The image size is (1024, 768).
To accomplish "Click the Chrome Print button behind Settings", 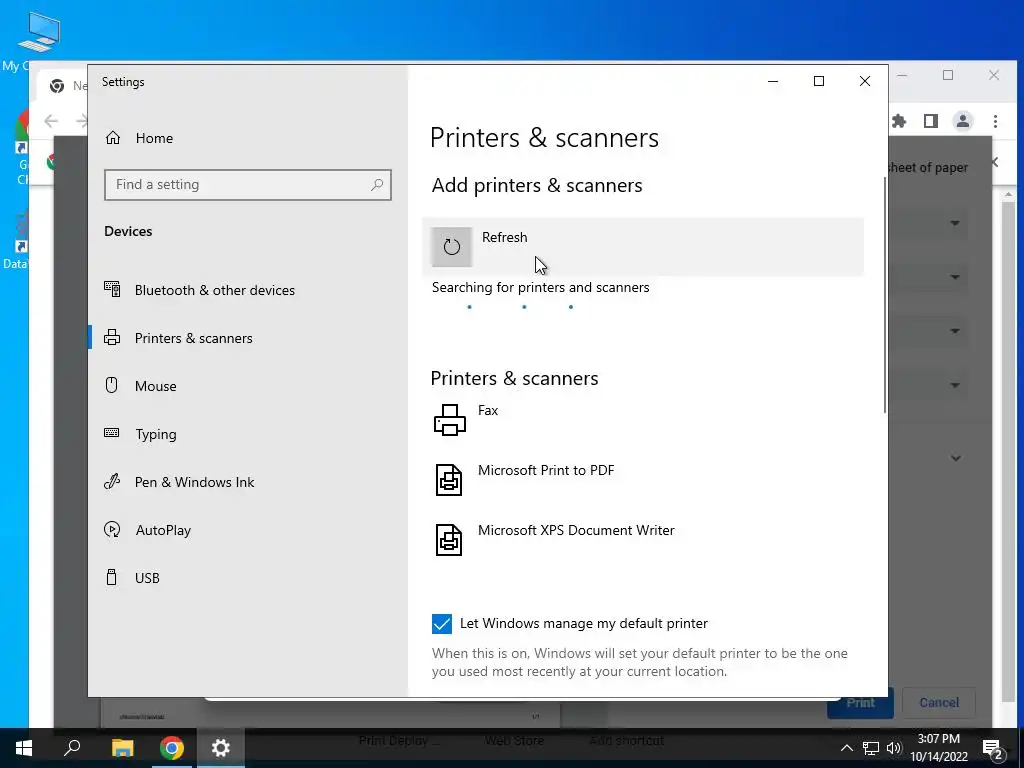I will pyautogui.click(x=859, y=703).
